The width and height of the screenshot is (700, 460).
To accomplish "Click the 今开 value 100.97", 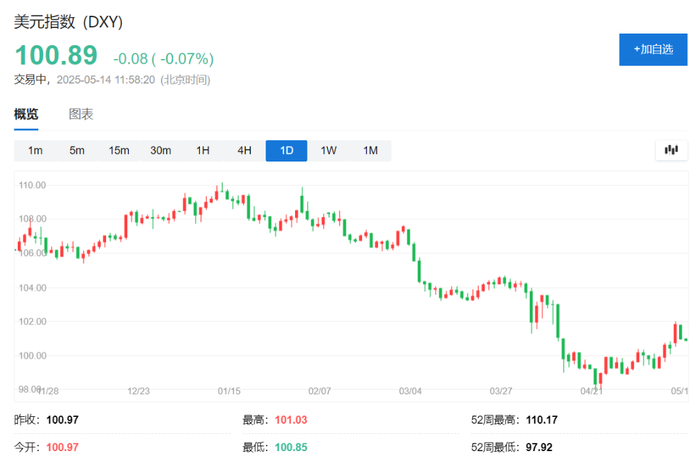I will 62,447.
